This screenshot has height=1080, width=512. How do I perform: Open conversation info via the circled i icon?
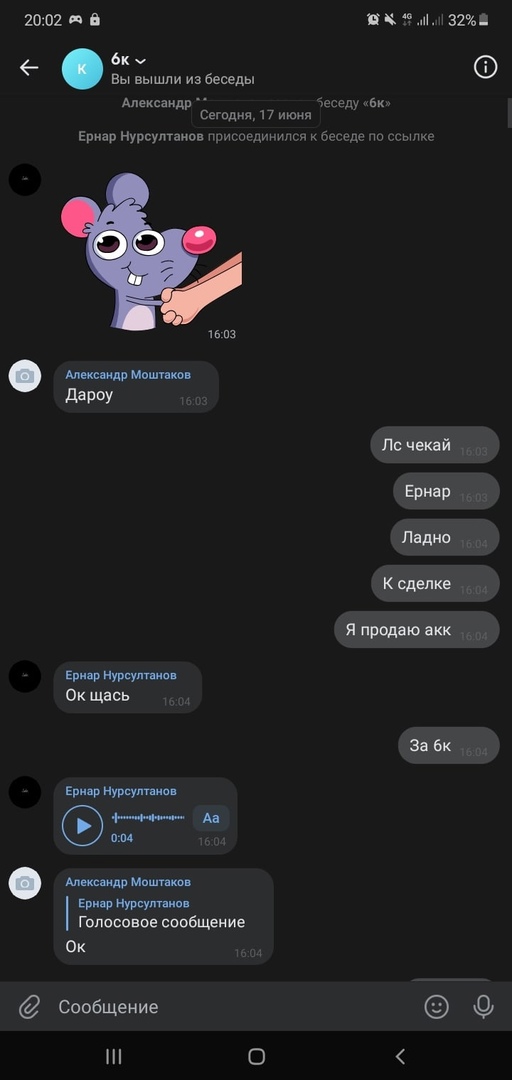(485, 68)
